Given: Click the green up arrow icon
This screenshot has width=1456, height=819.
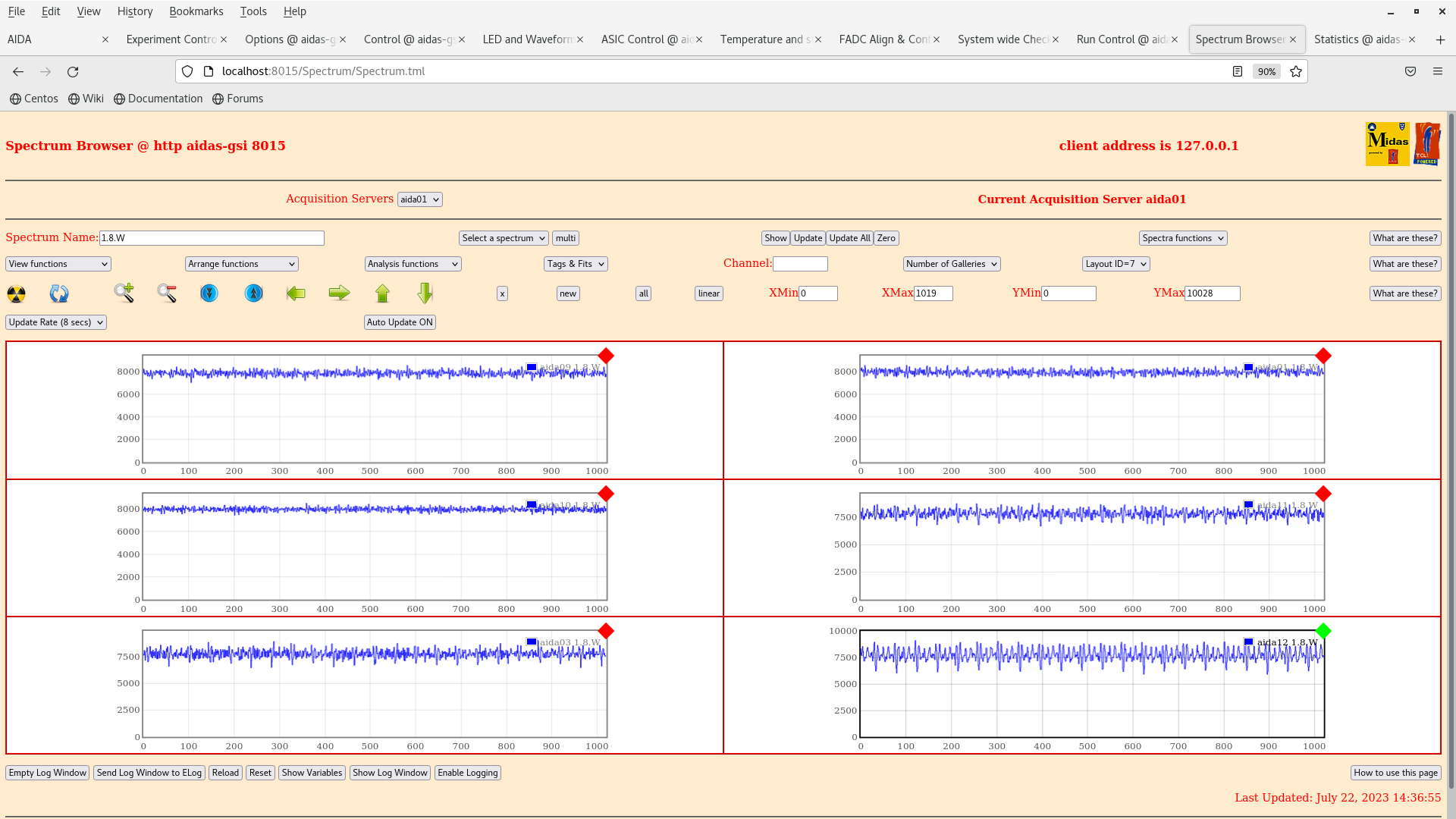Looking at the screenshot, I should click(x=382, y=293).
